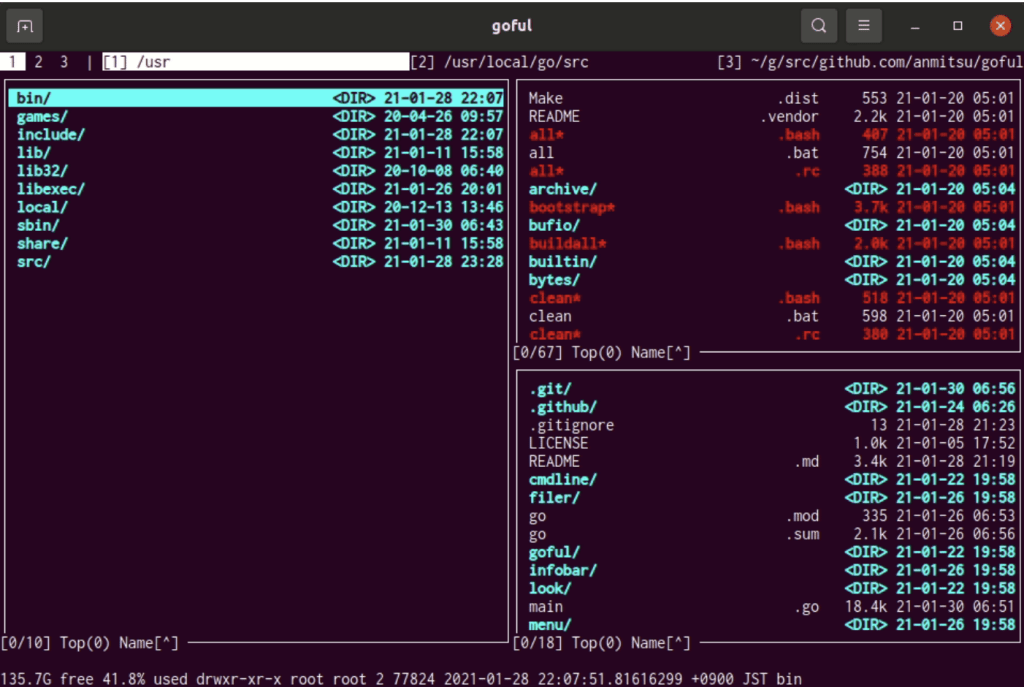Select the [3] ~/g/src/github.com/anmitsu/goful pane header

[870, 62]
